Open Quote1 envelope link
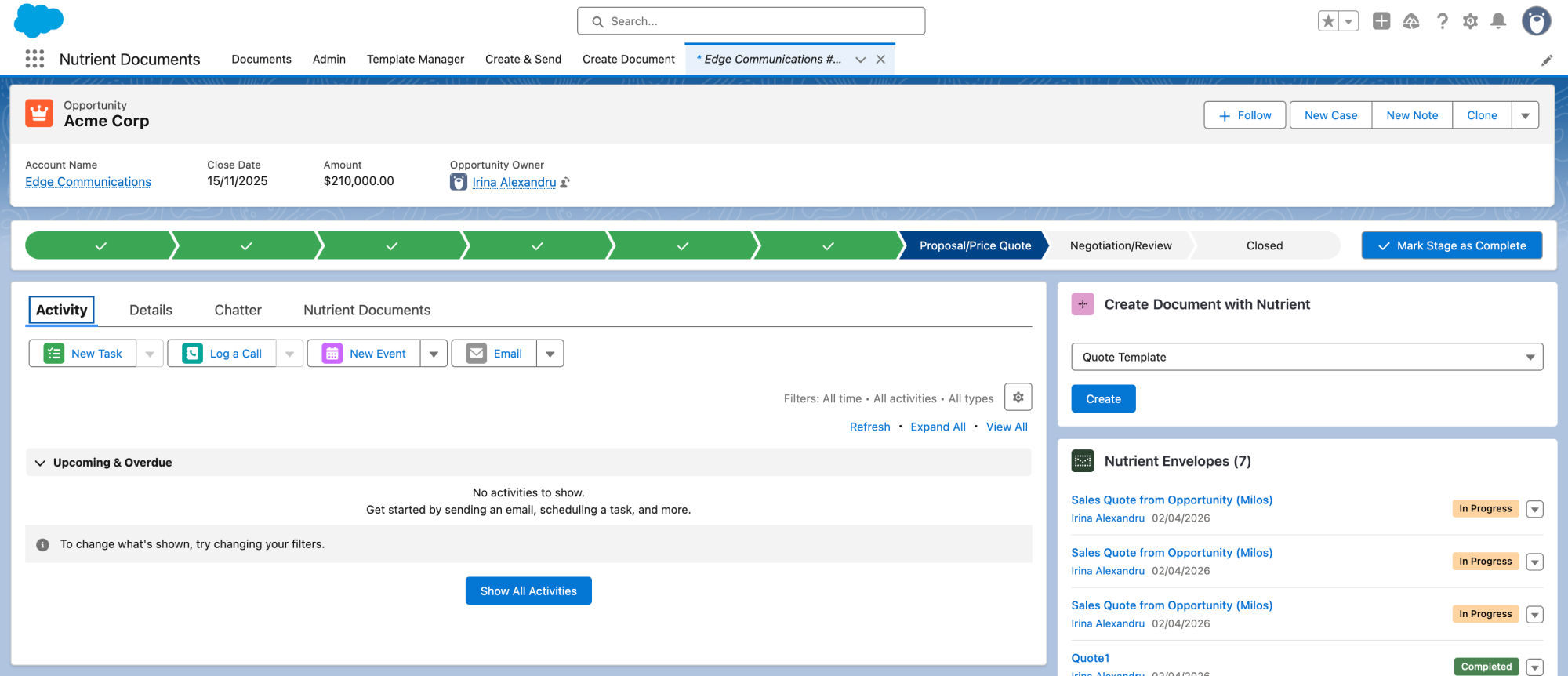Screen dimensions: 1568x676 click(1091, 659)
